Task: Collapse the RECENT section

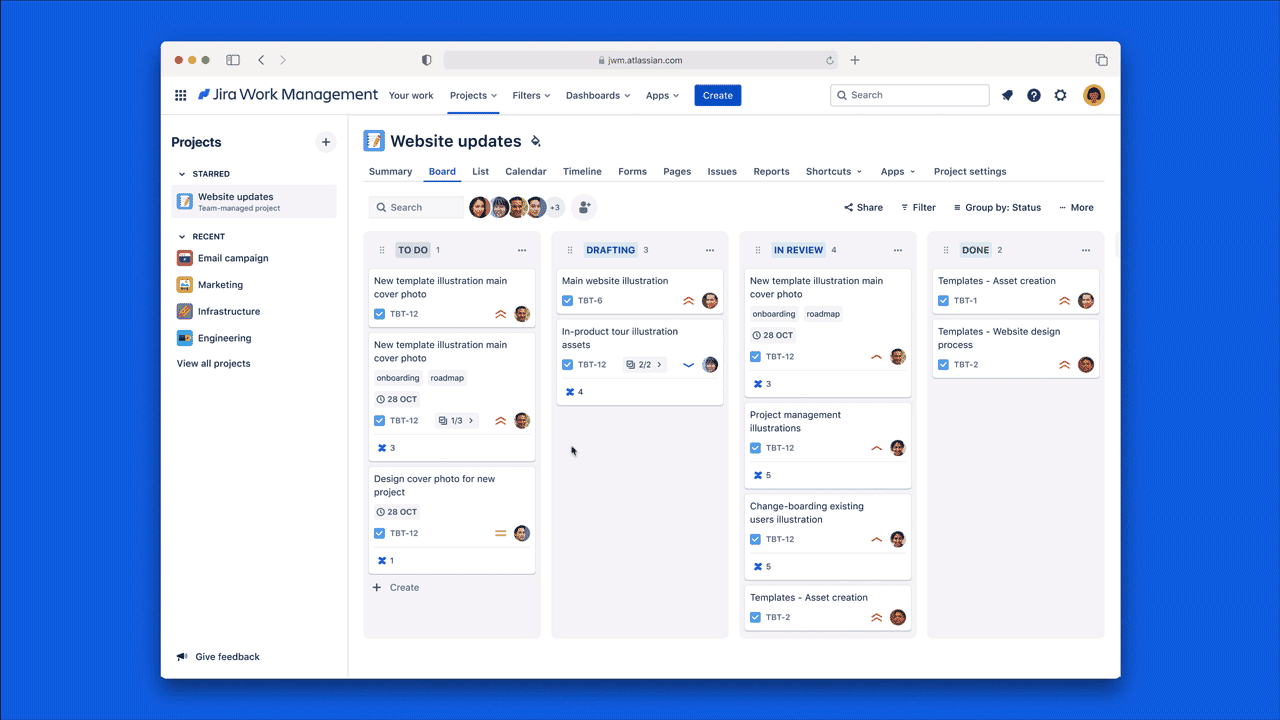Action: 181,237
